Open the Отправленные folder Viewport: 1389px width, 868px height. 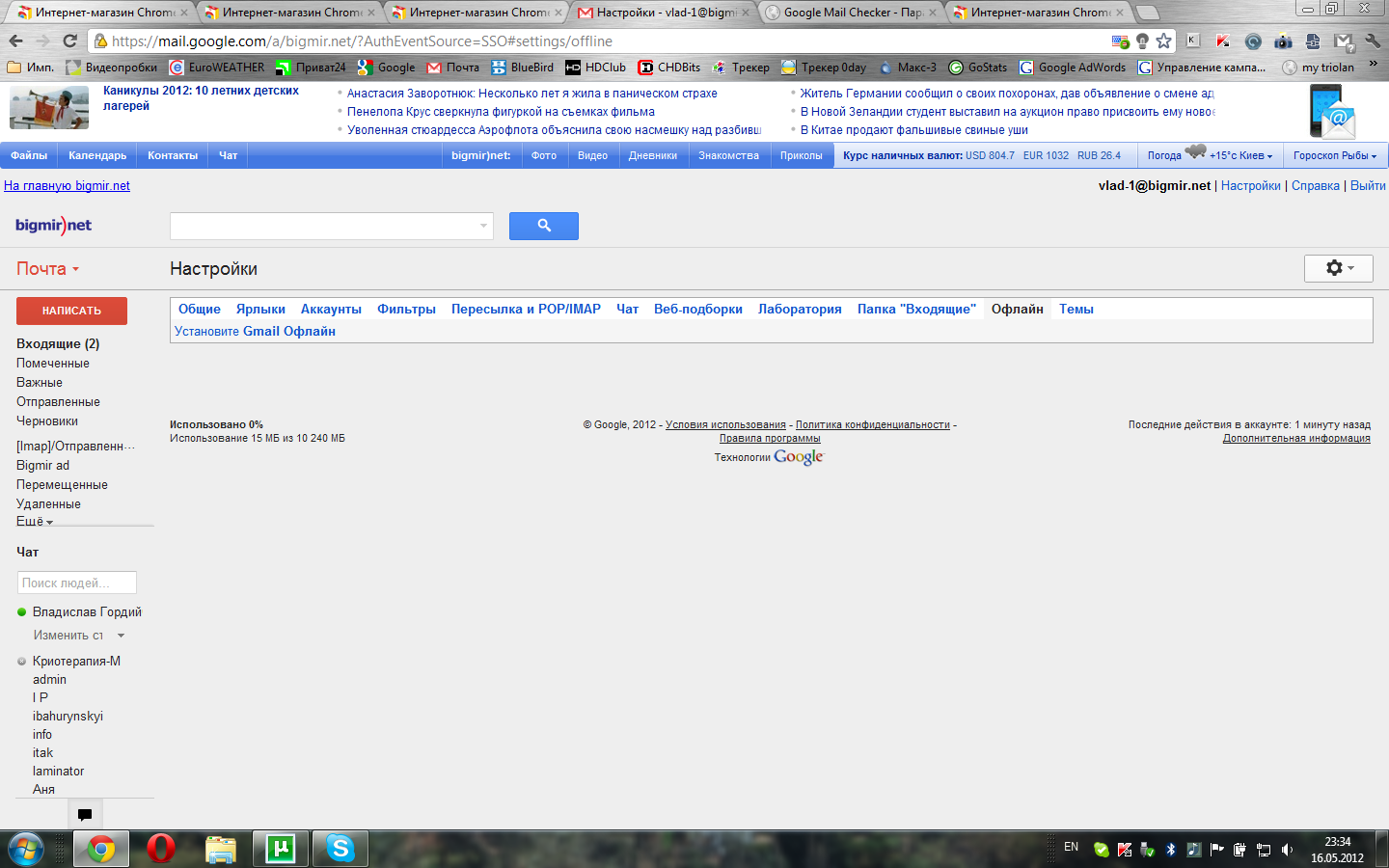click(x=58, y=401)
